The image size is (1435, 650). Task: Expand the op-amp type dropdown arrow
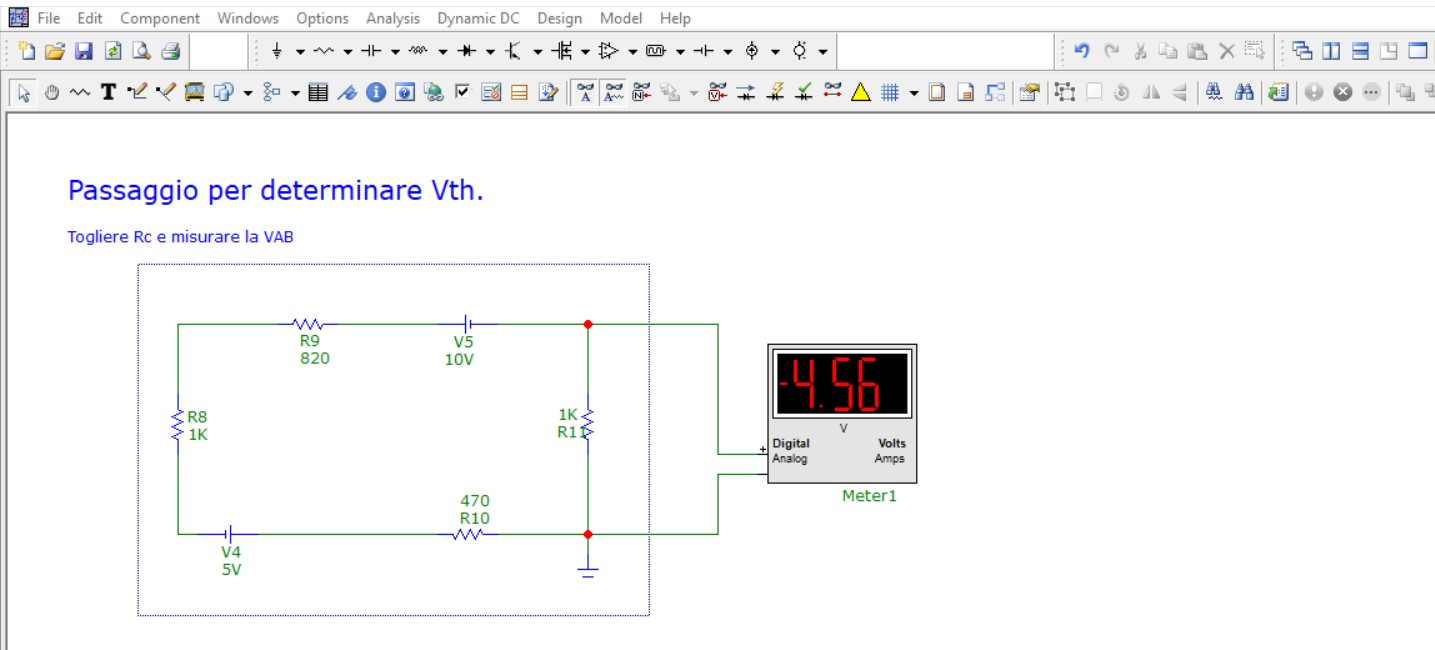pyautogui.click(x=633, y=52)
